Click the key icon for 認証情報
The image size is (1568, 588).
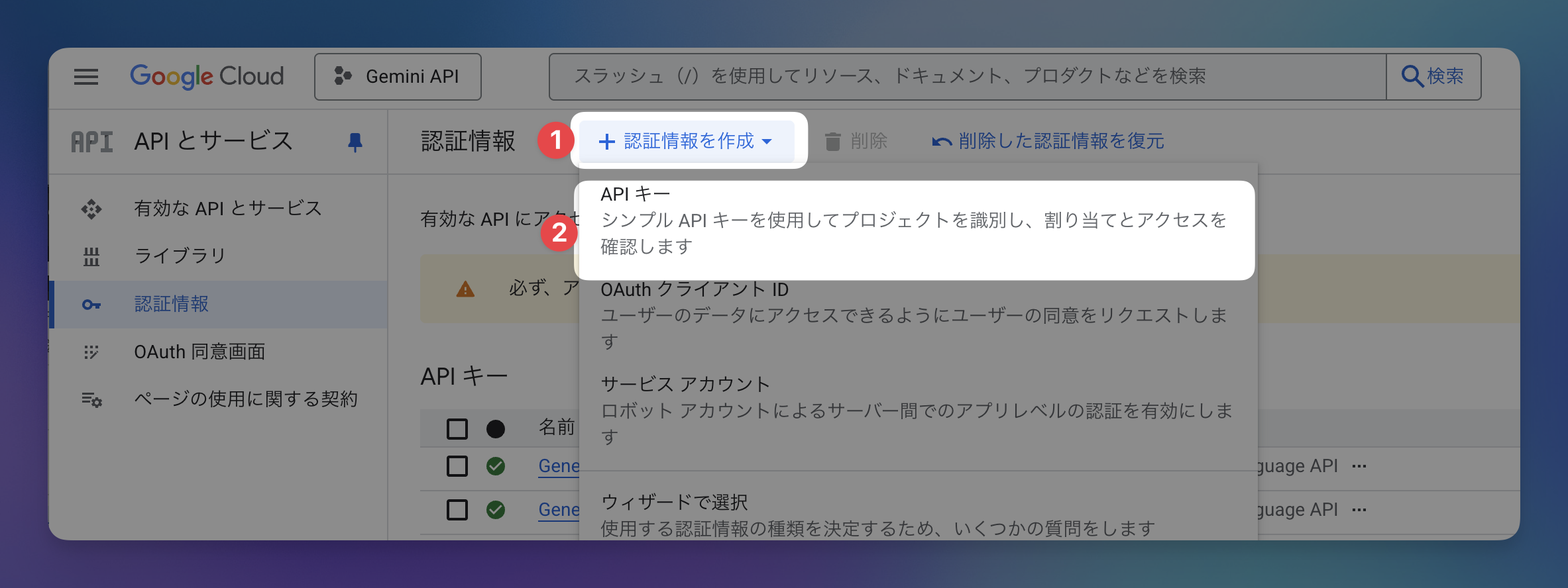(91, 305)
